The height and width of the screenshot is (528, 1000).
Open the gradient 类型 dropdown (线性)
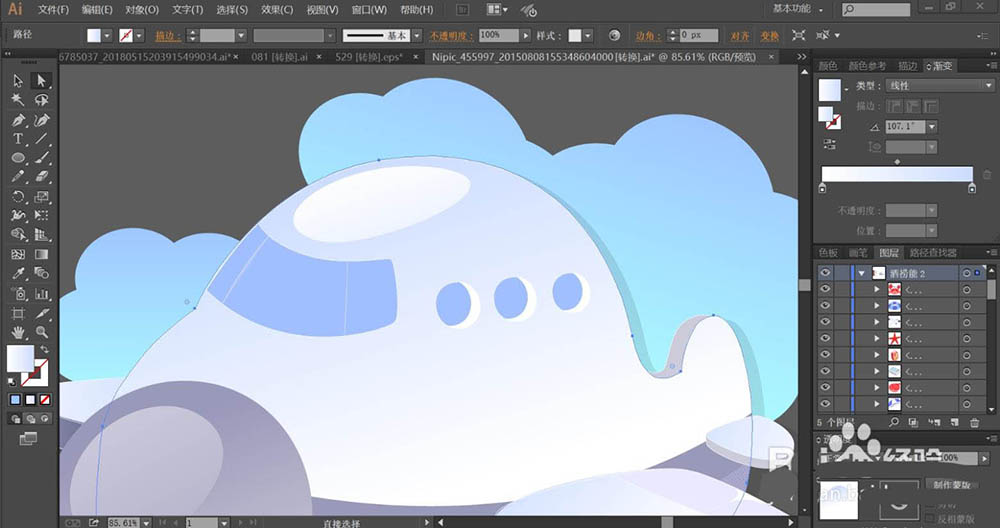[940, 85]
